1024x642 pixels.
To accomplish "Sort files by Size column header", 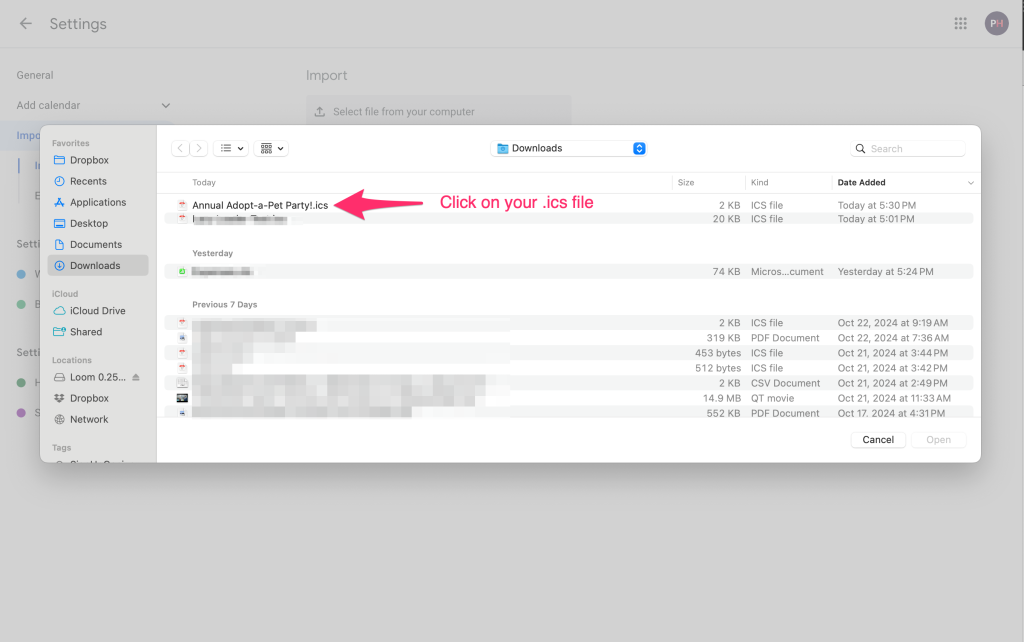I will 686,182.
